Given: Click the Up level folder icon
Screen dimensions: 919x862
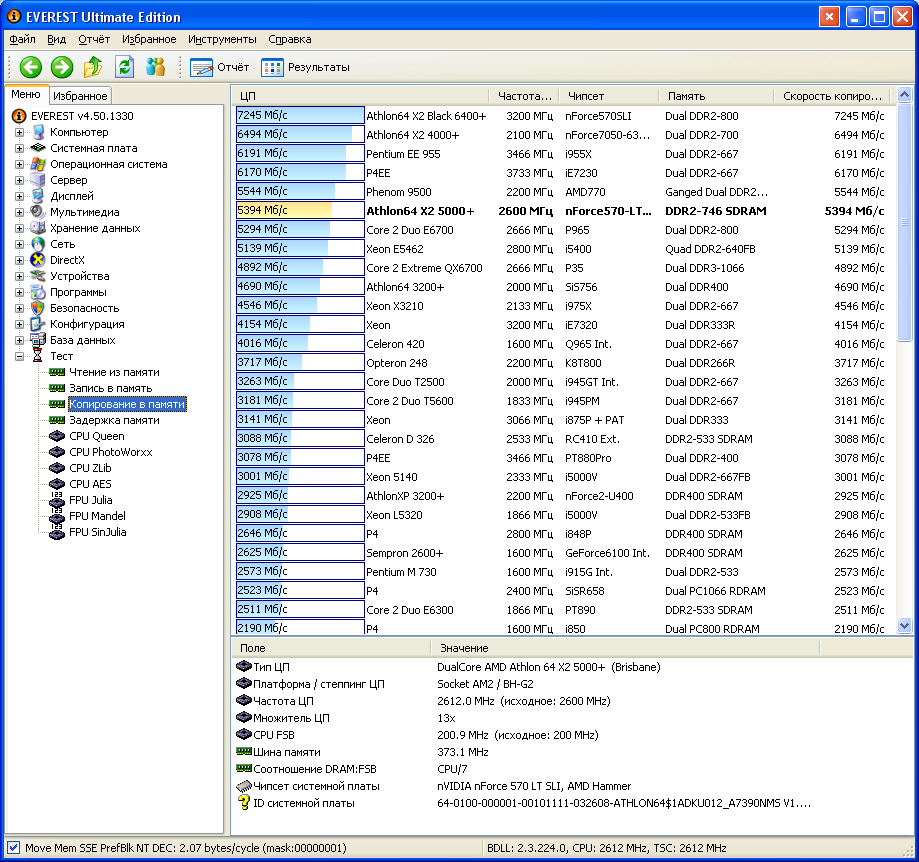Looking at the screenshot, I should tap(93, 67).
